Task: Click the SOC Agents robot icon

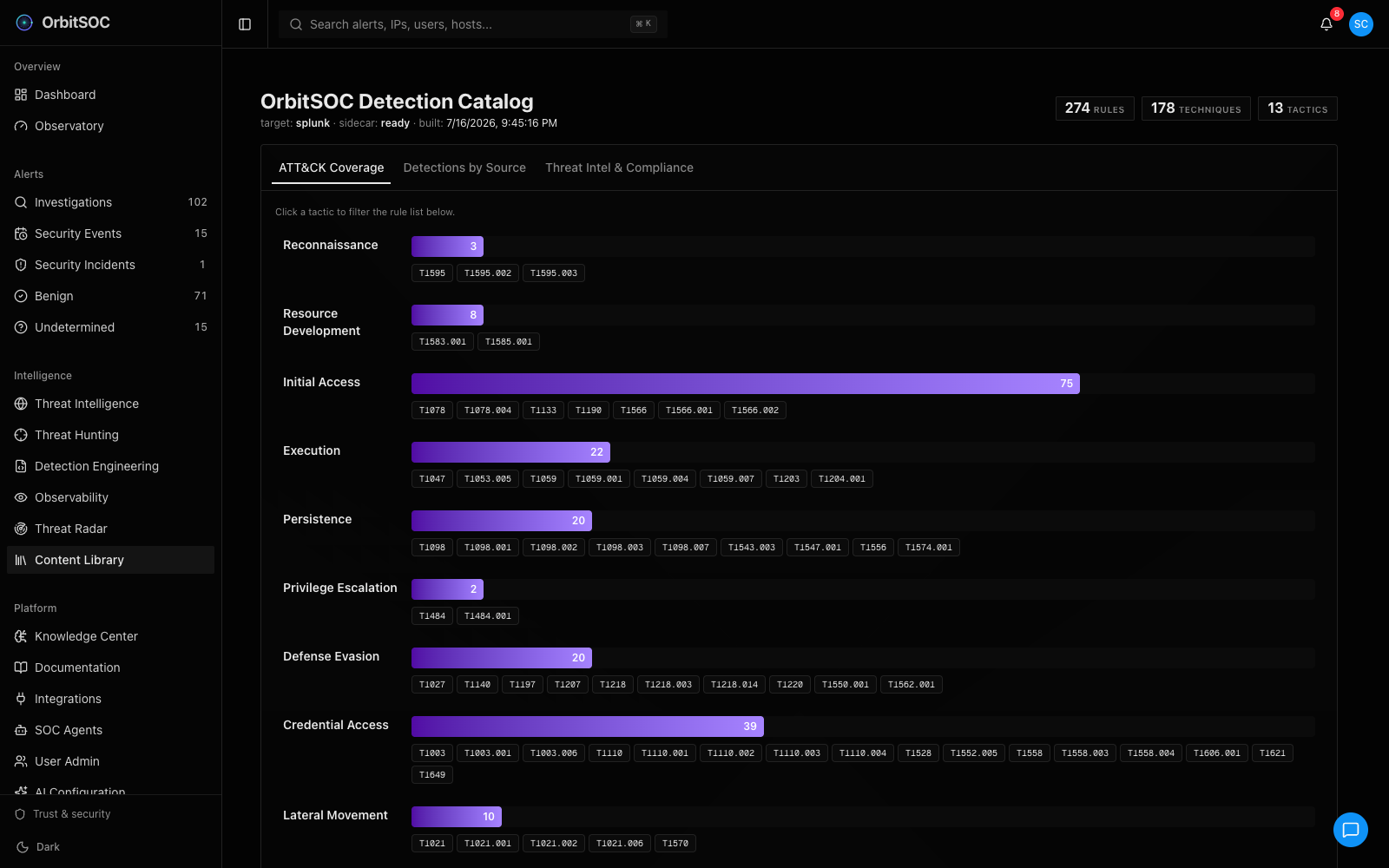Action: (x=21, y=730)
